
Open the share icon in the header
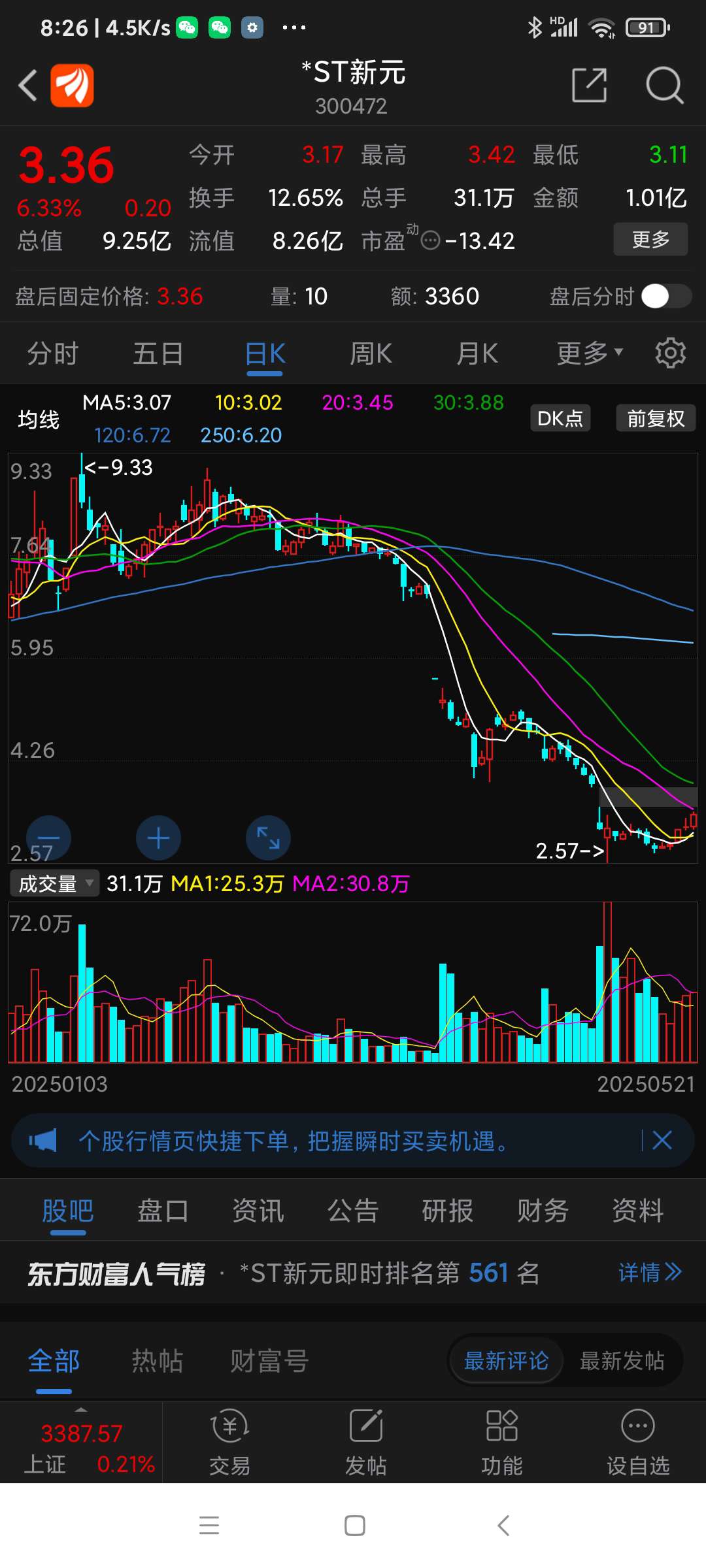[590, 85]
